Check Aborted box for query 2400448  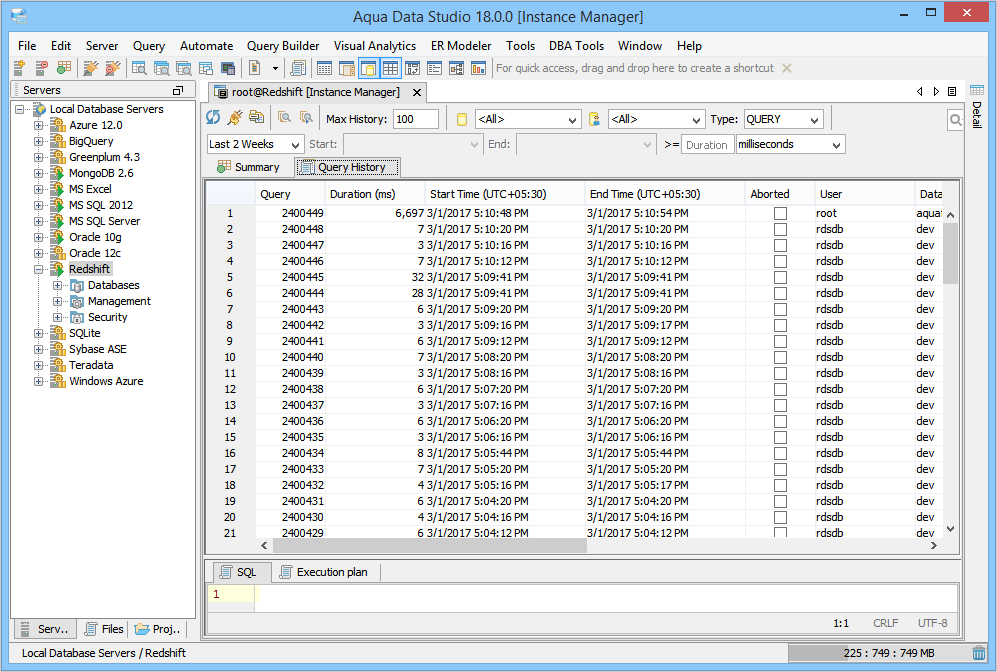click(780, 230)
